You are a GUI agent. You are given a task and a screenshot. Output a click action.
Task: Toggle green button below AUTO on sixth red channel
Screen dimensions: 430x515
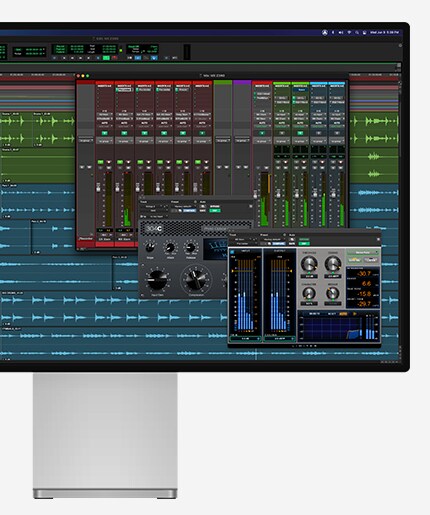pyautogui.click(x=202, y=133)
